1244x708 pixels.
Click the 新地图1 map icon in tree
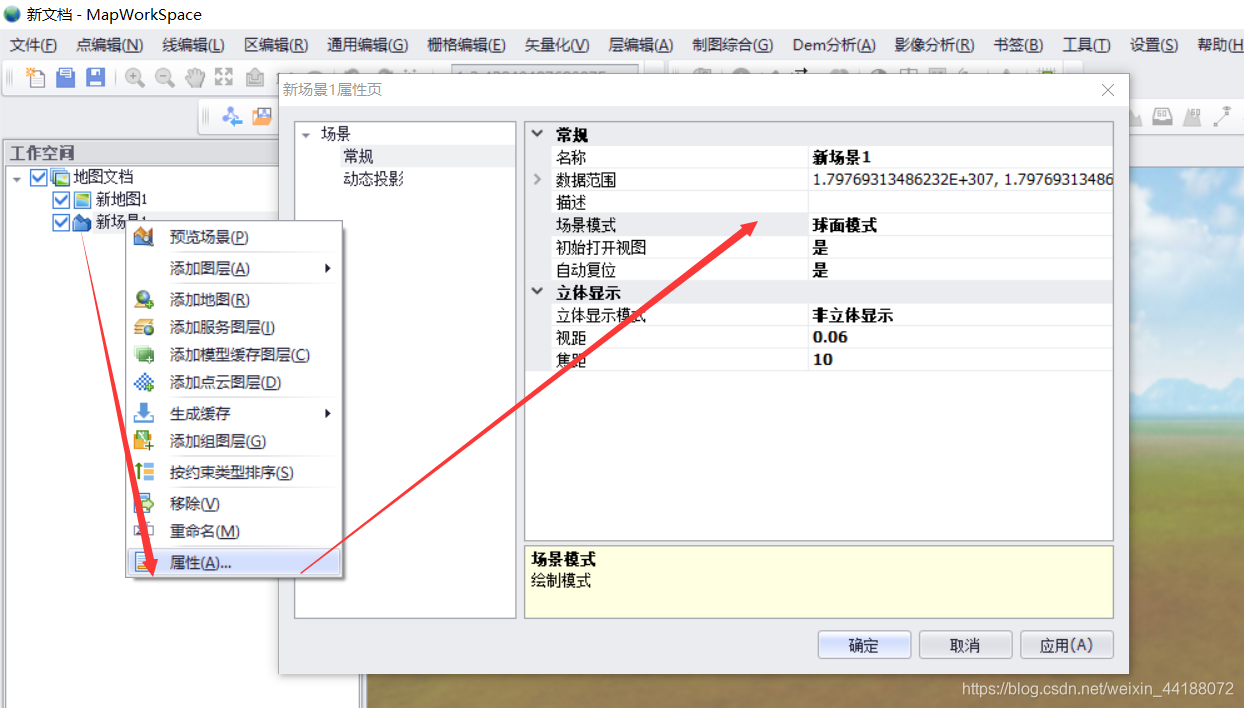click(x=82, y=200)
